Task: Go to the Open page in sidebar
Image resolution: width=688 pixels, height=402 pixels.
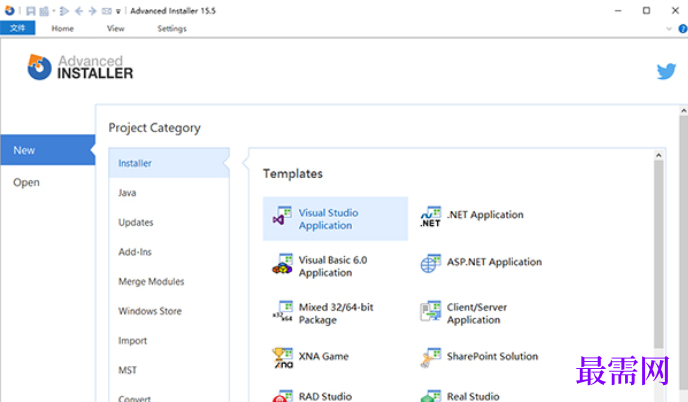Action: (x=27, y=182)
